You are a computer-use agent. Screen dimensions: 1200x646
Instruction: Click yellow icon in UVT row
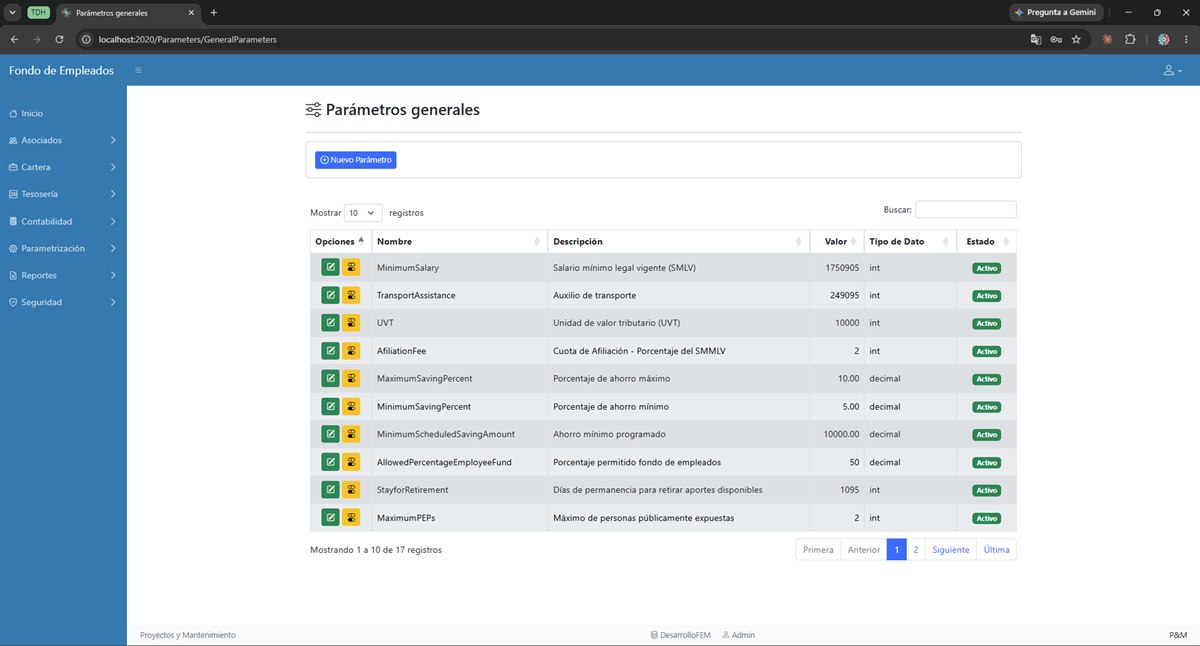point(351,323)
